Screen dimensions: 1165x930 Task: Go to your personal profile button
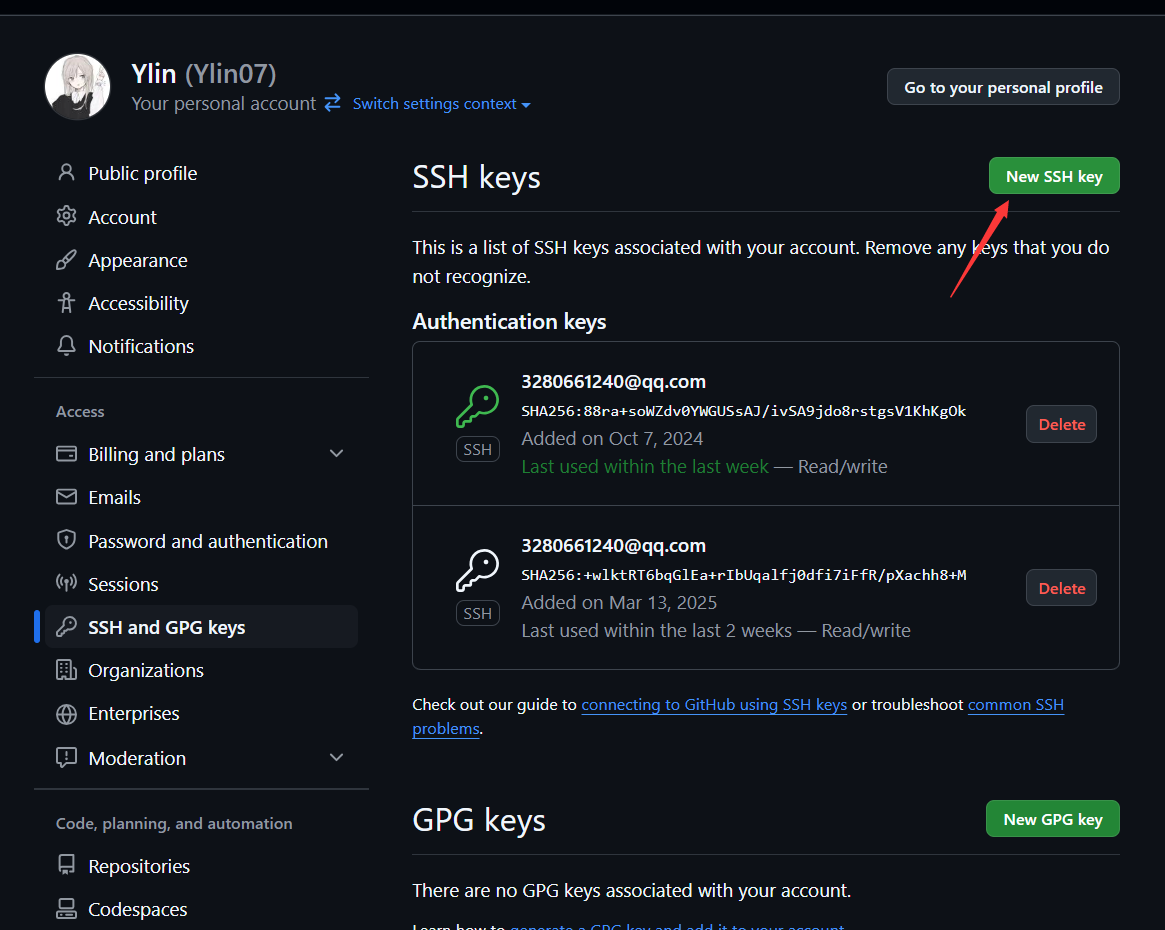click(x=1003, y=87)
